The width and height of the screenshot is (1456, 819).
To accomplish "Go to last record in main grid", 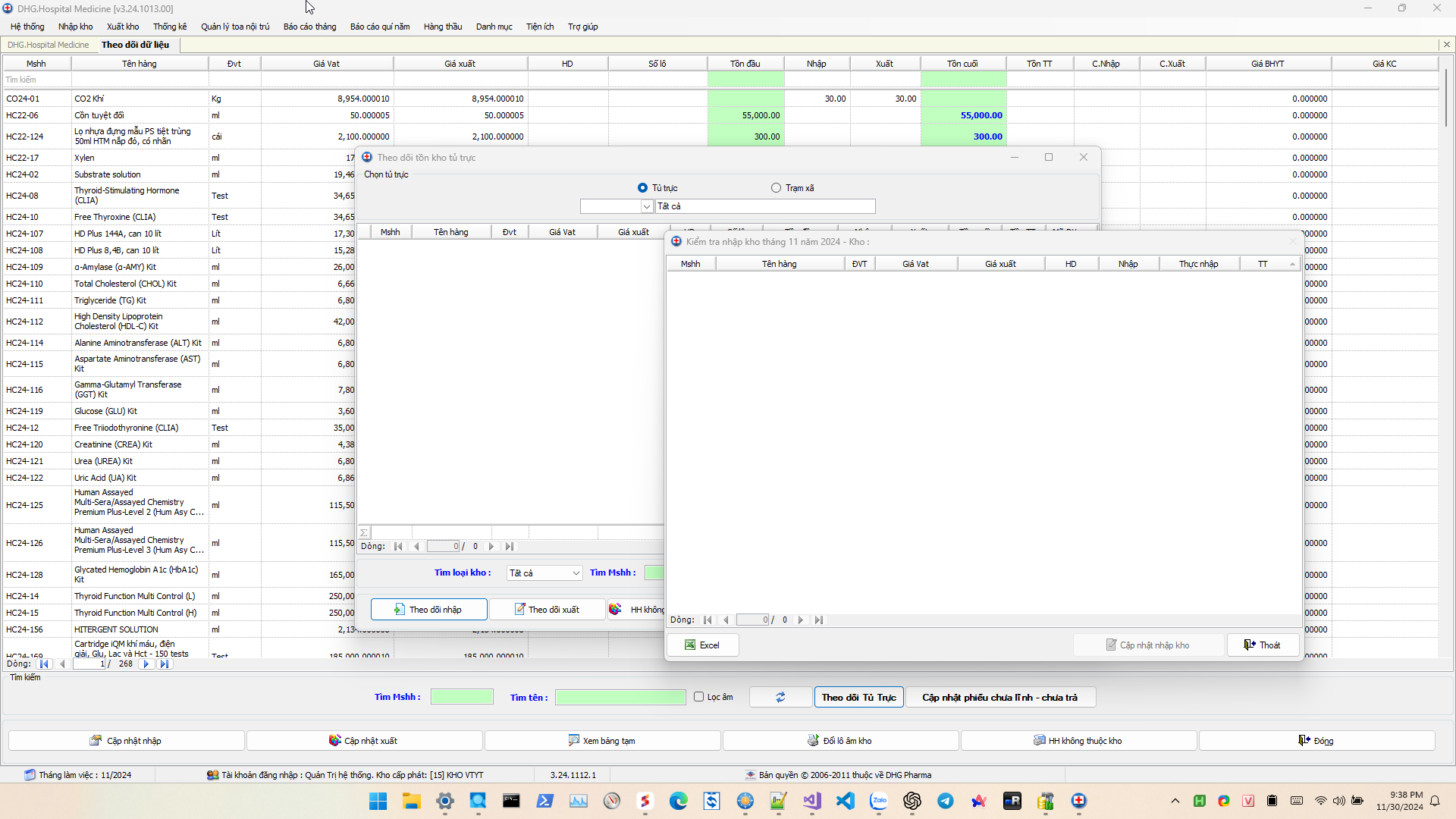I will [x=165, y=664].
